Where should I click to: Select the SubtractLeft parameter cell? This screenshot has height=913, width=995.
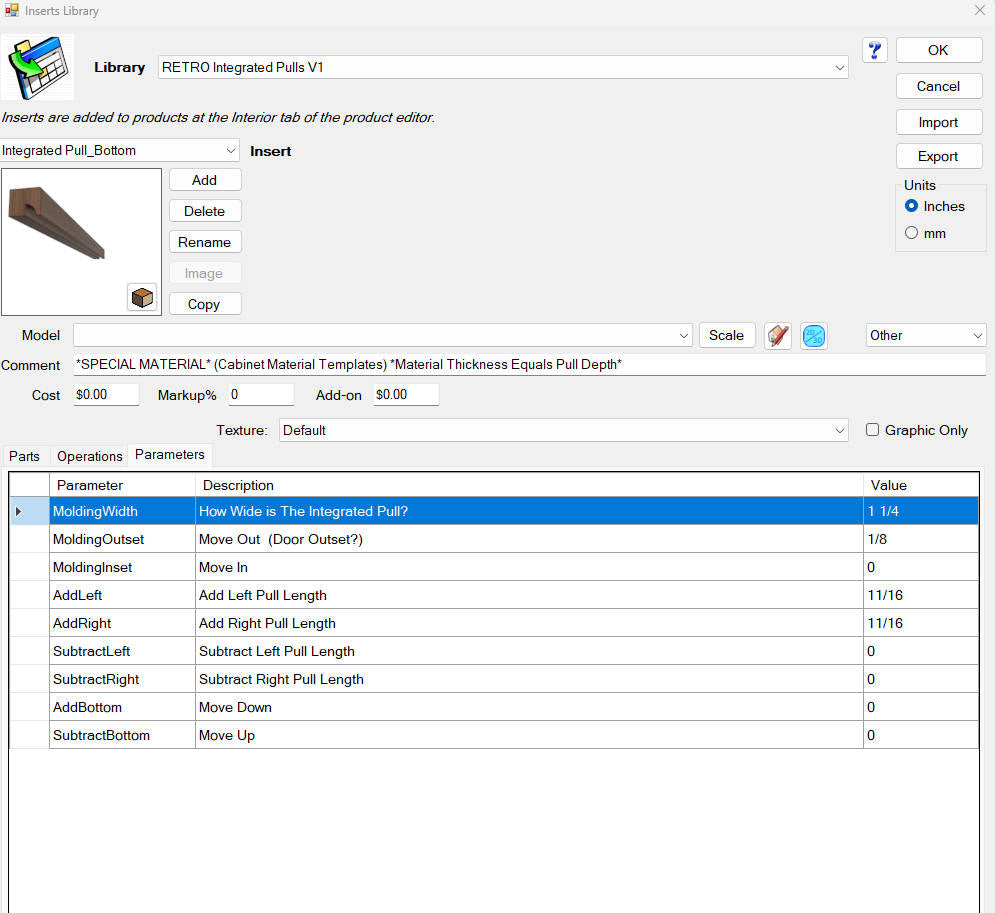pos(122,650)
